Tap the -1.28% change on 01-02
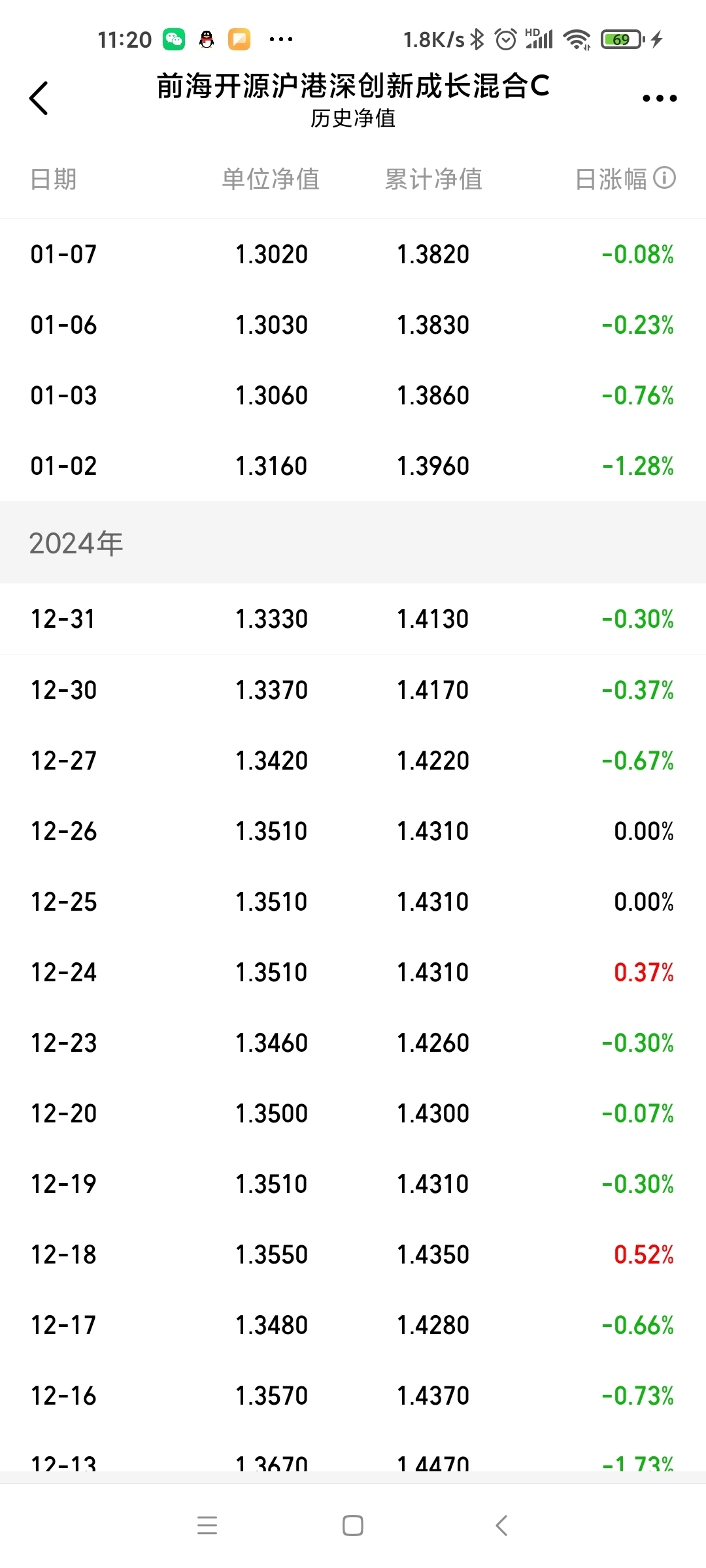Image resolution: width=706 pixels, height=1568 pixels. tap(637, 466)
